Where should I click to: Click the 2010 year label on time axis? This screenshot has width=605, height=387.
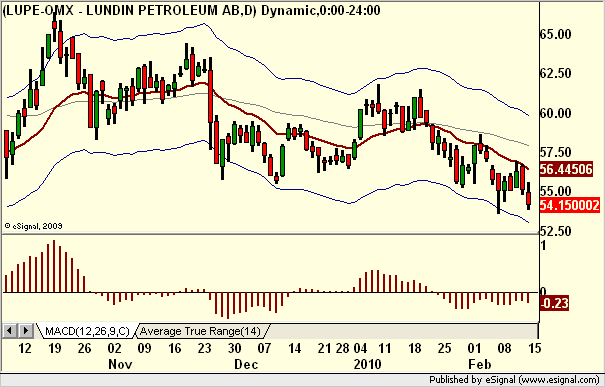(x=367, y=364)
